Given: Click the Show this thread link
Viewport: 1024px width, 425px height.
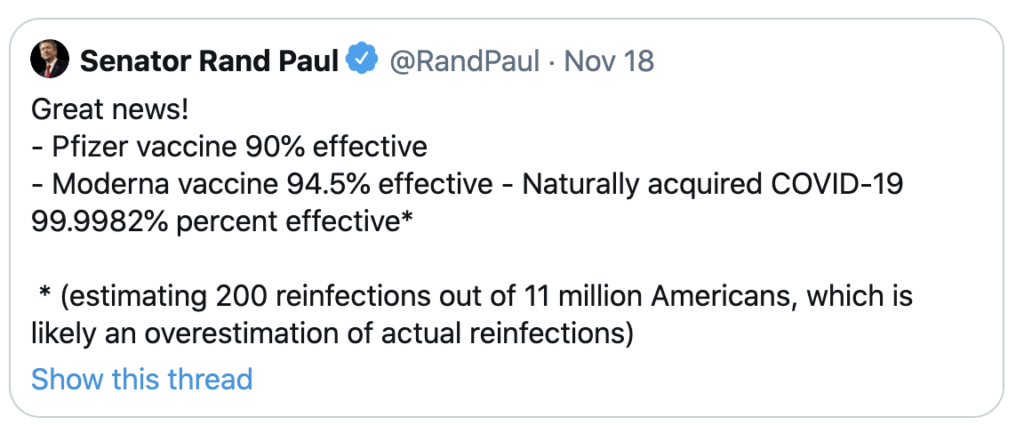Looking at the screenshot, I should pos(142,379).
